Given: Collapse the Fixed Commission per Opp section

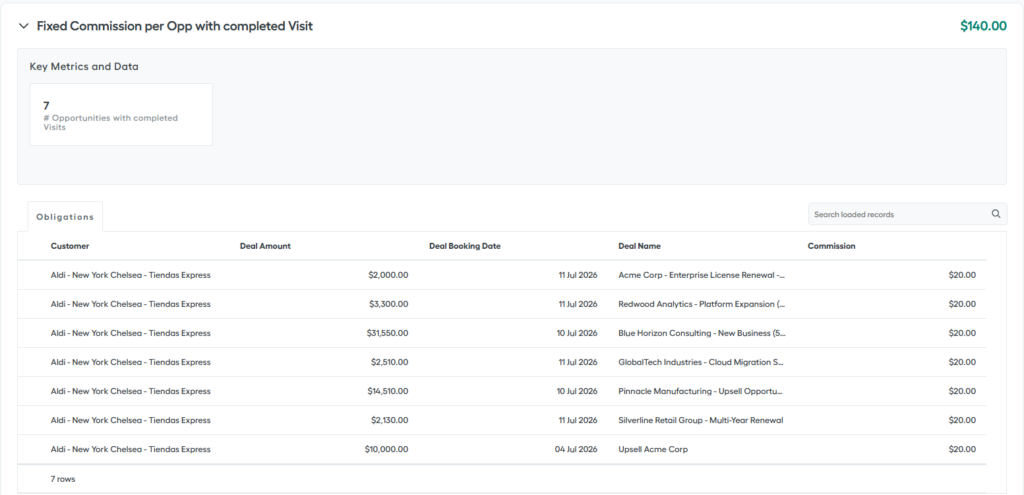Looking at the screenshot, I should click(x=24, y=26).
